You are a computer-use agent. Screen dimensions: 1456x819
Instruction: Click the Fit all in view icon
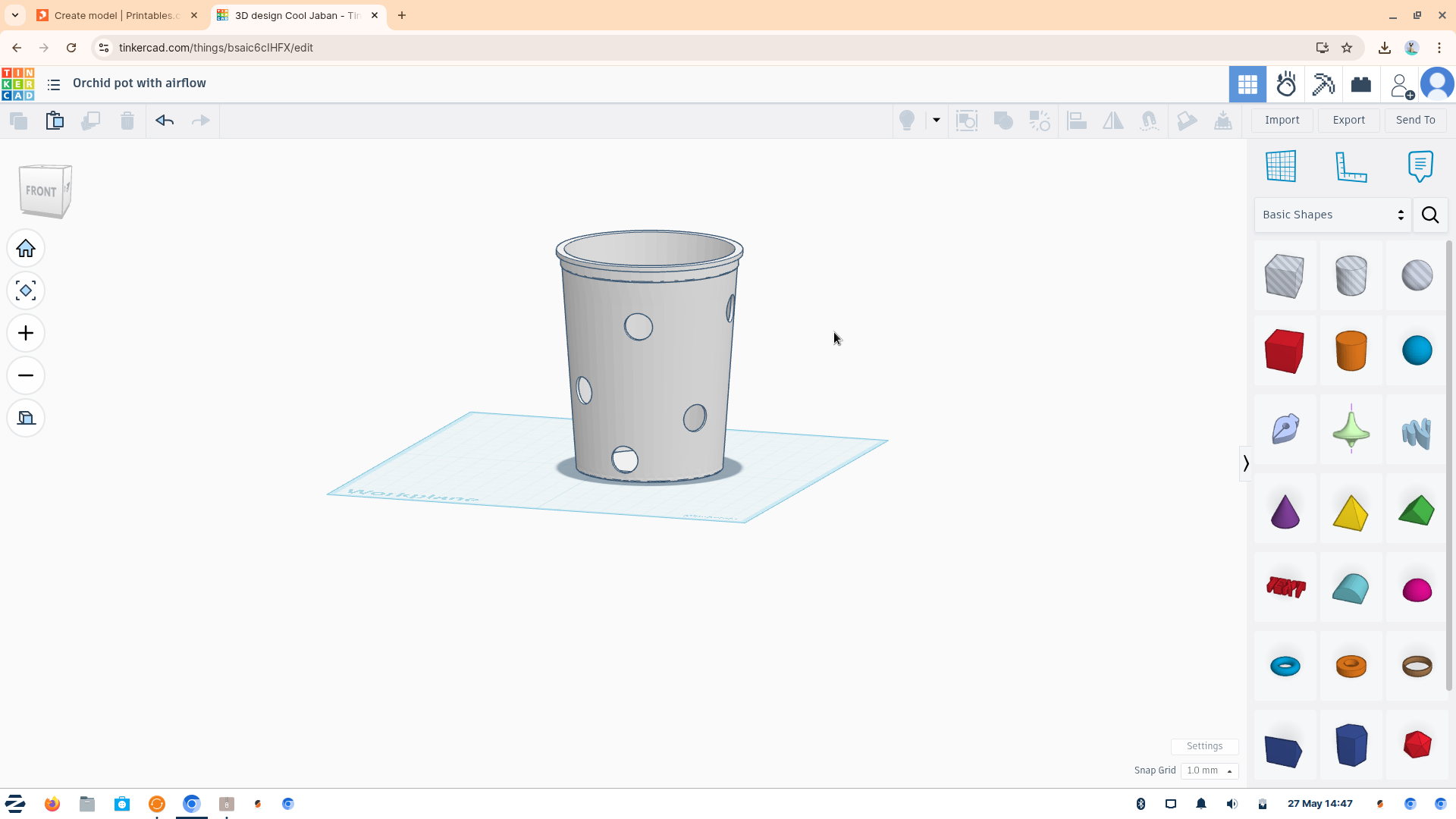tap(26, 291)
